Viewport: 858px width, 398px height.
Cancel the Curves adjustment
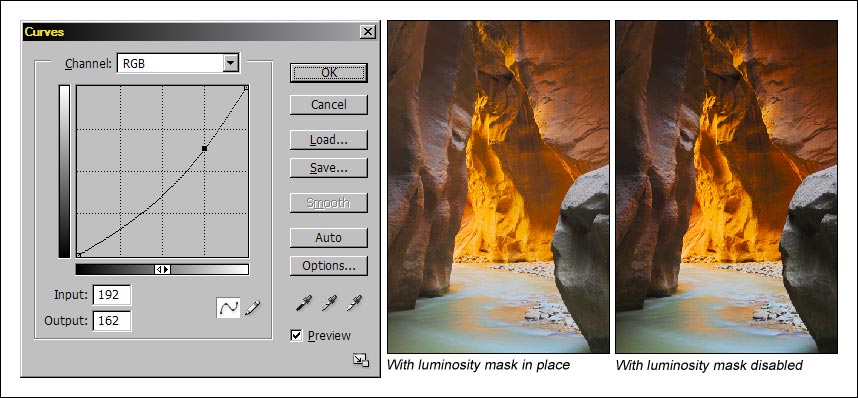[x=328, y=105]
